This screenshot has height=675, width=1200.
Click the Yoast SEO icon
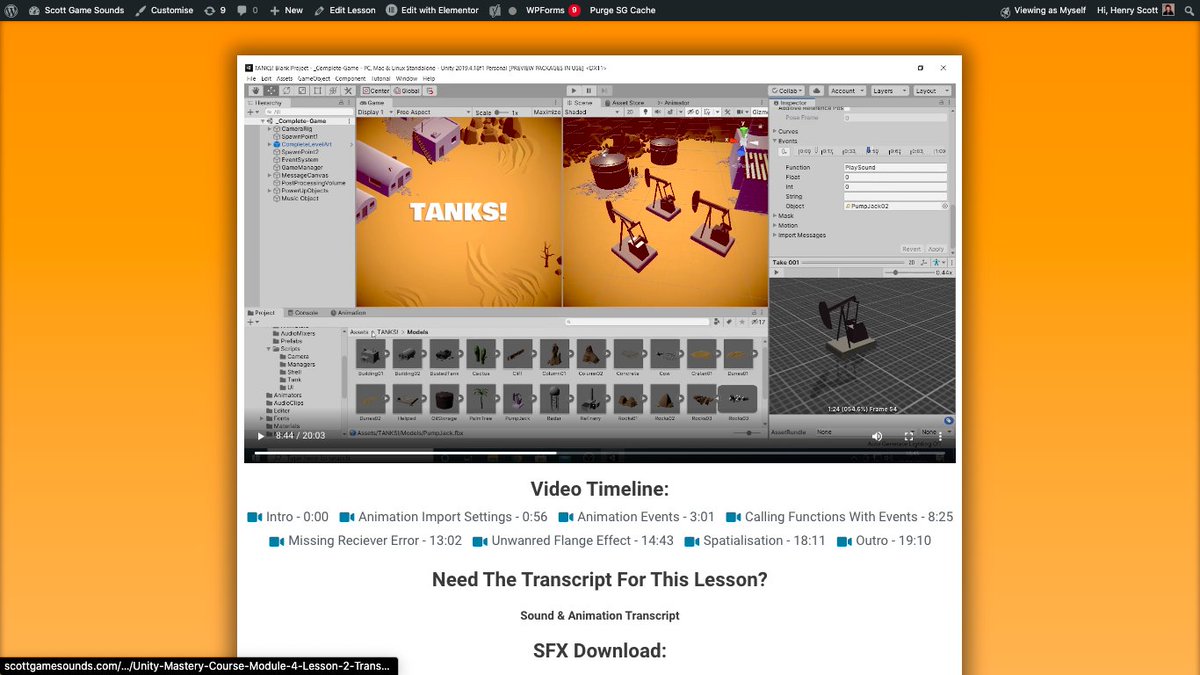pos(496,10)
